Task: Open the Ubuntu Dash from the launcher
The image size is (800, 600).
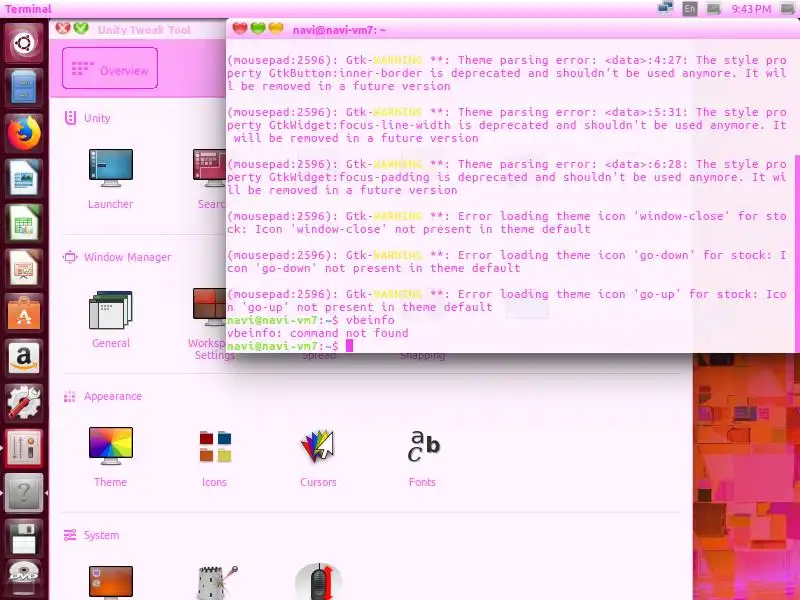Action: 24,43
